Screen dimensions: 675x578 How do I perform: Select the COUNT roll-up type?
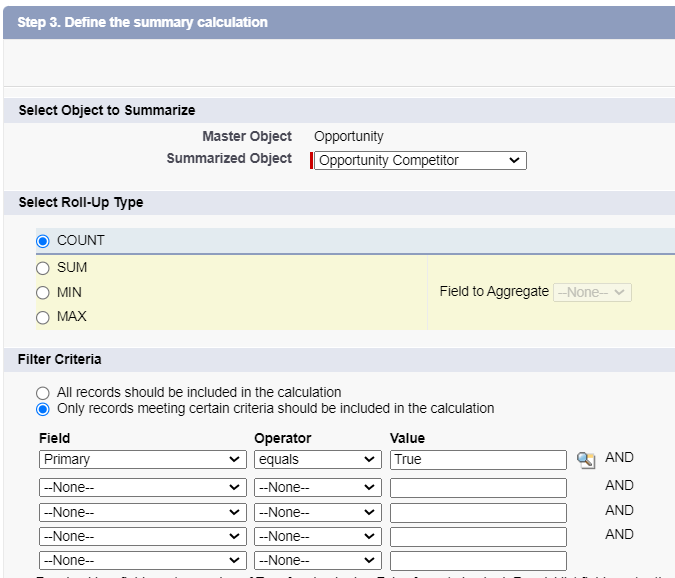pyautogui.click(x=43, y=241)
